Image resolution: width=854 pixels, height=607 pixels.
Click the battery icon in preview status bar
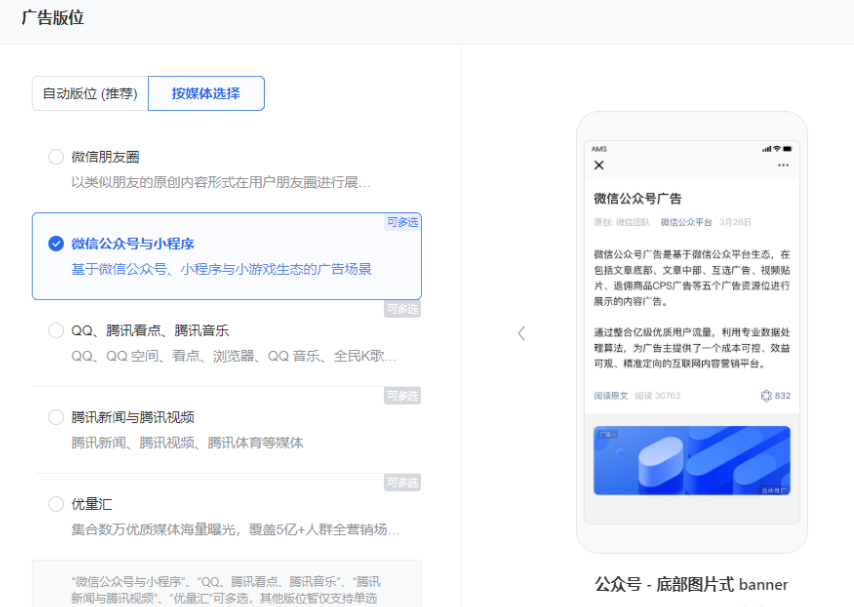(786, 148)
